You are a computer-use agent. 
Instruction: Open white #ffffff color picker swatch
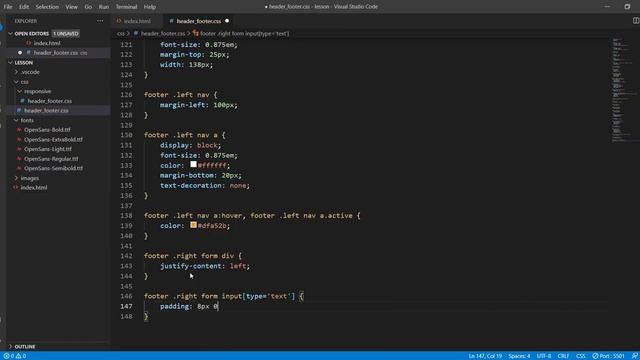193,164
